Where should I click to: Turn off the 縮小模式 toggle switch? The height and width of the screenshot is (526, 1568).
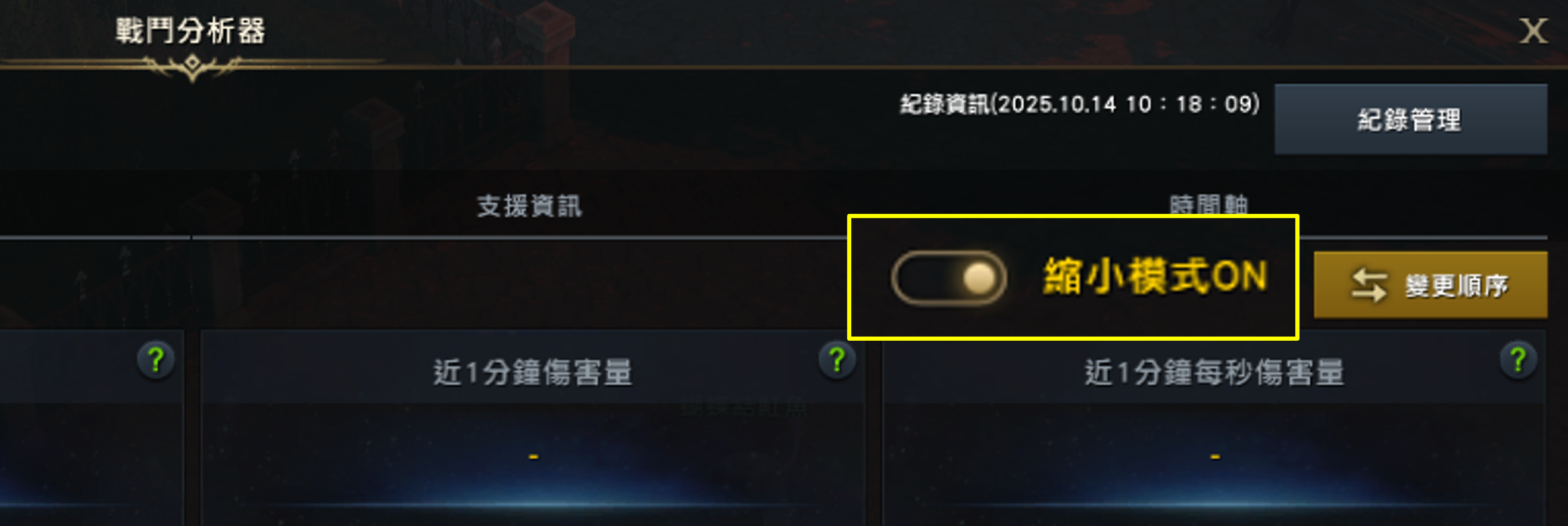pos(948,278)
